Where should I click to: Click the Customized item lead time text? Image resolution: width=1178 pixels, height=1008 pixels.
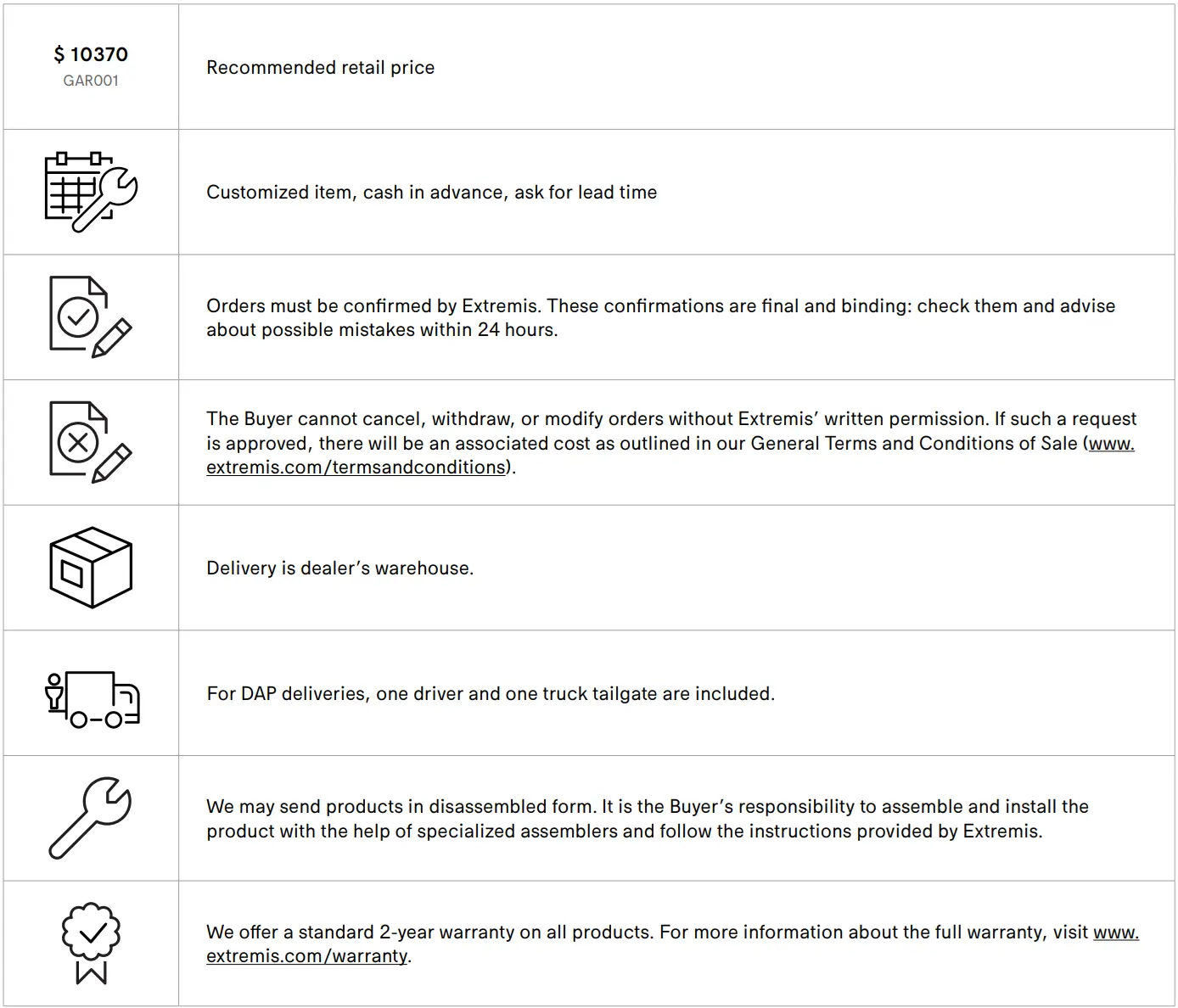tap(431, 193)
